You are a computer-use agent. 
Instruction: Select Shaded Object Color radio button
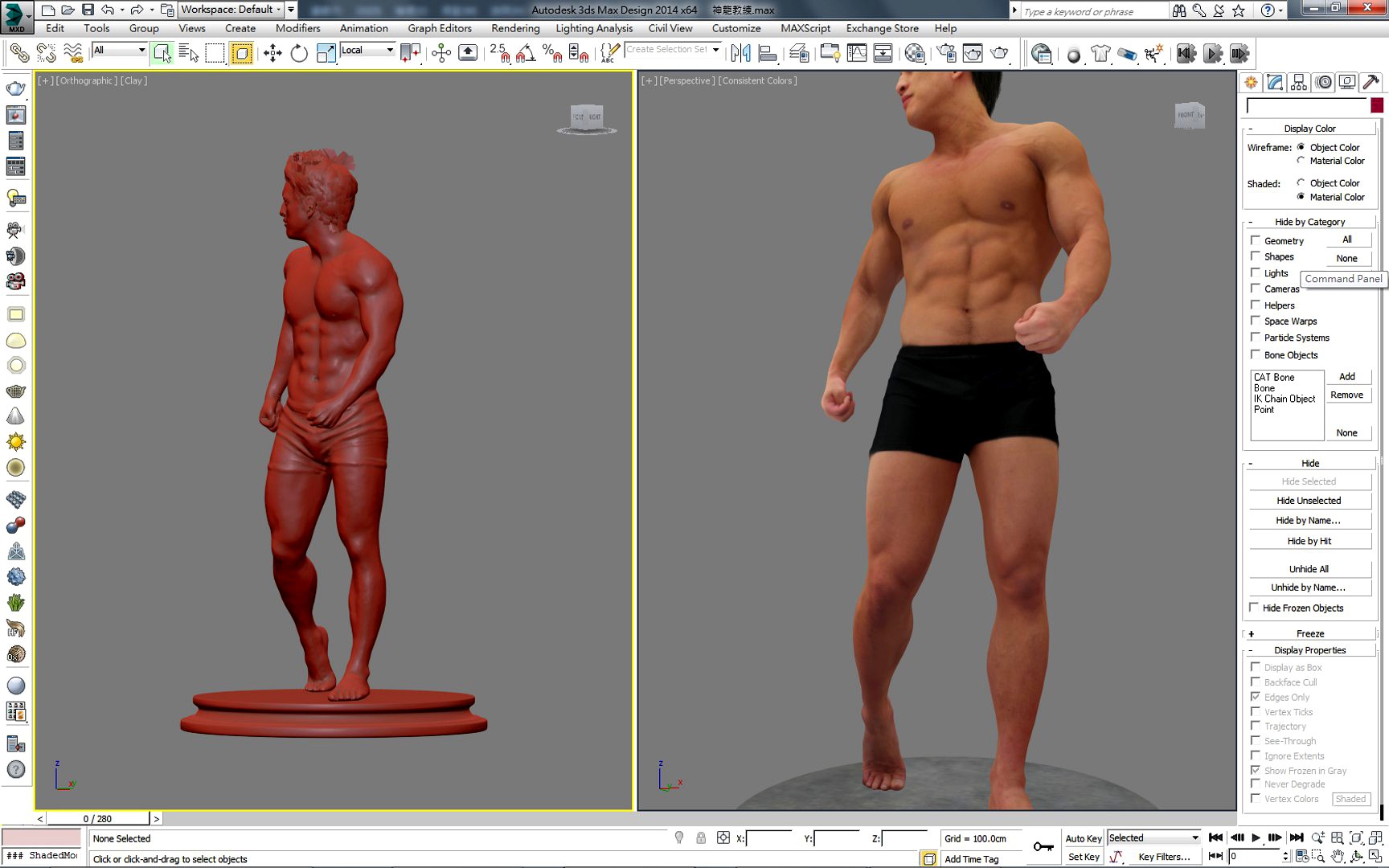[x=1301, y=182]
